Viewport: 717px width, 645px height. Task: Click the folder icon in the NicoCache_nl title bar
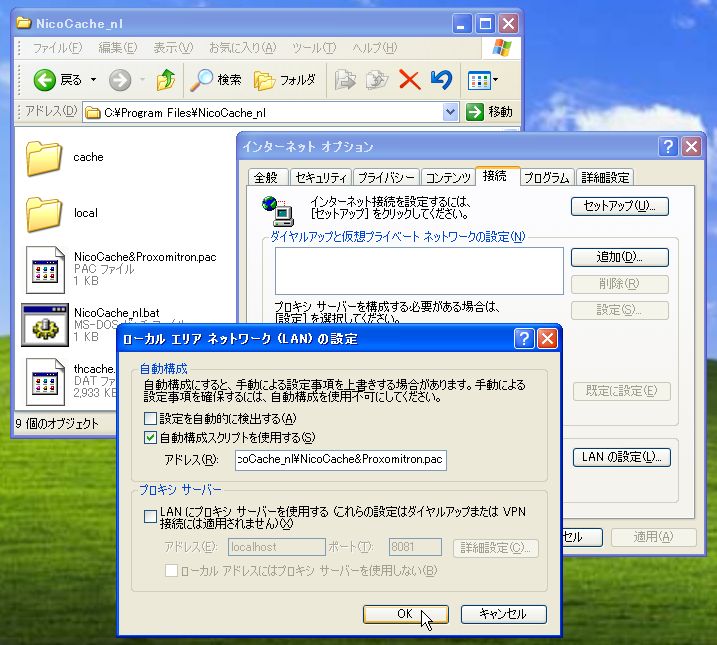pyautogui.click(x=24, y=23)
